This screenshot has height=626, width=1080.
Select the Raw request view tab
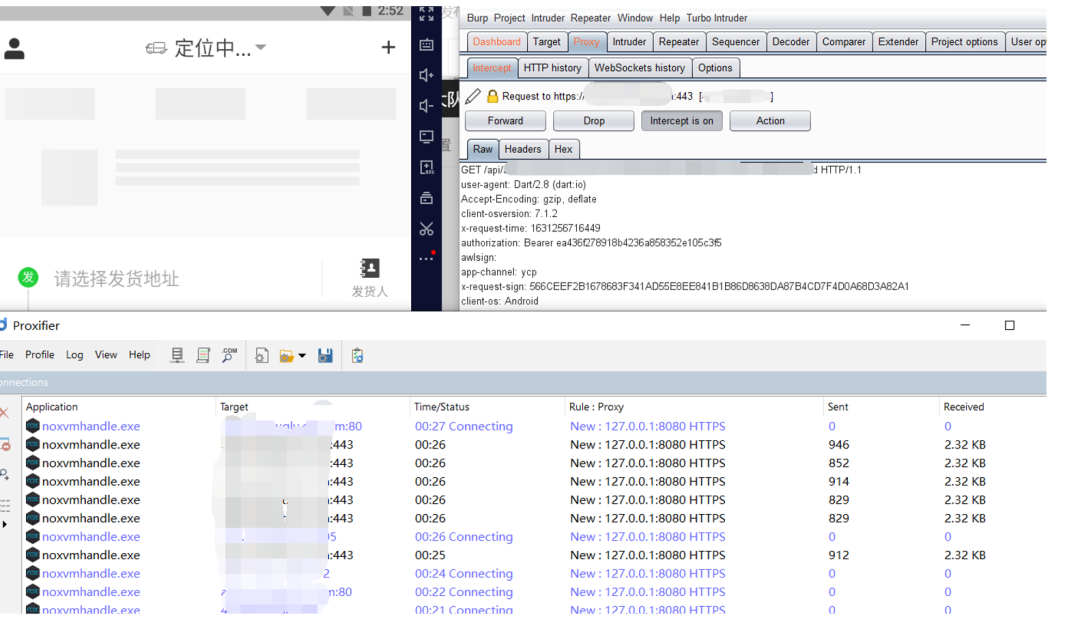[483, 149]
